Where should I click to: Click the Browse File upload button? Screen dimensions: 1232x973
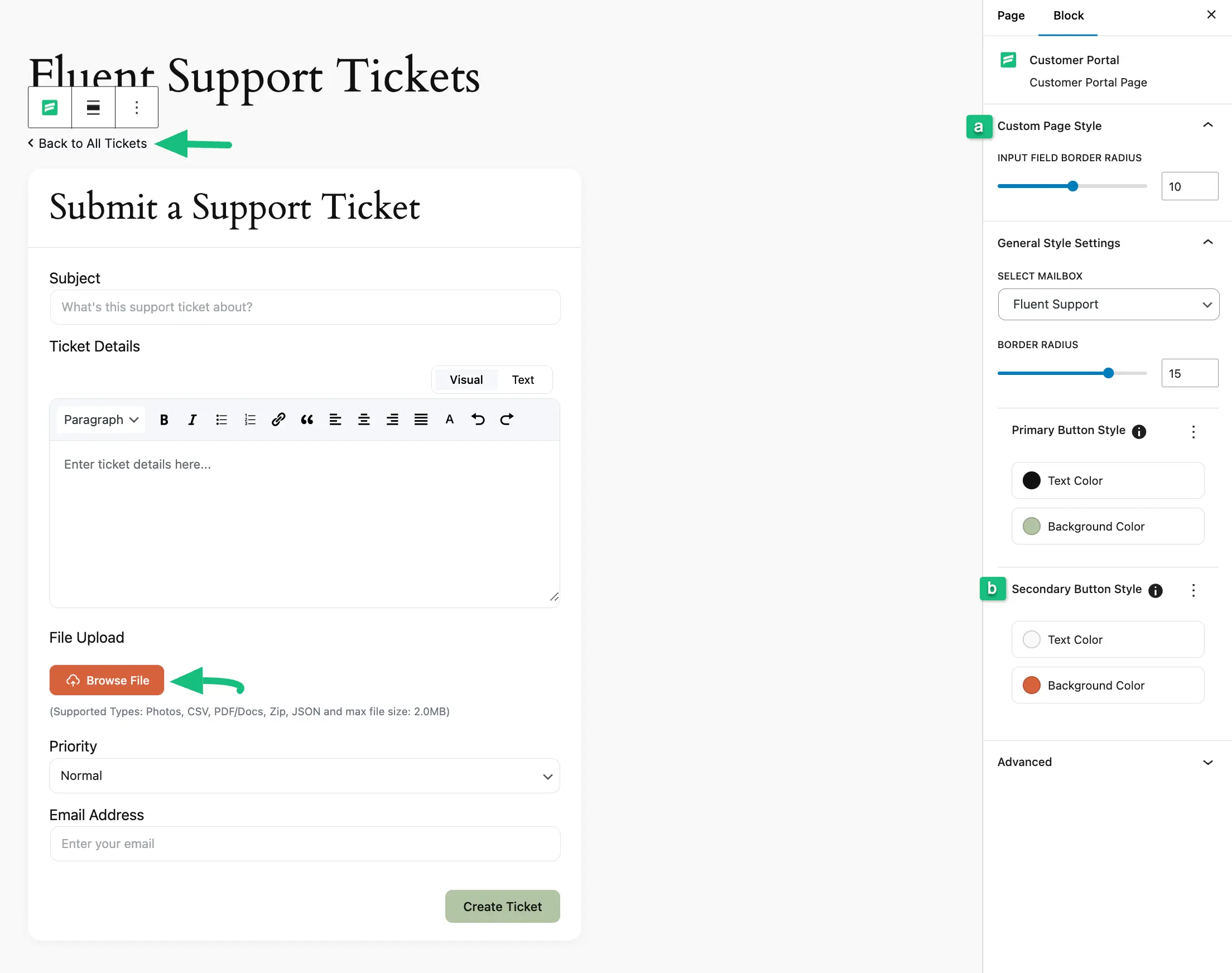click(107, 680)
